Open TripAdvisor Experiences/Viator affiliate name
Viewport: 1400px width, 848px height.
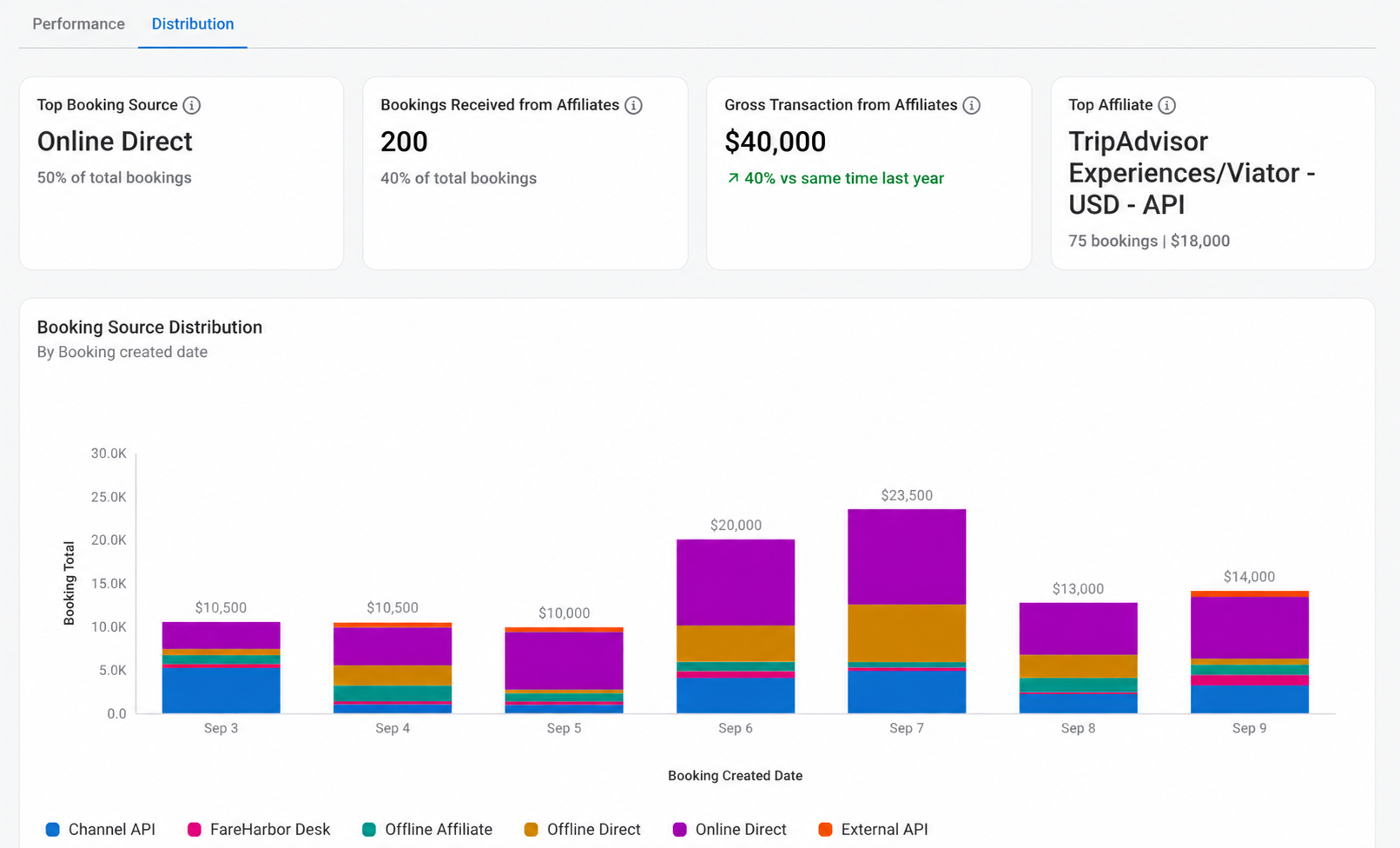1192,173
